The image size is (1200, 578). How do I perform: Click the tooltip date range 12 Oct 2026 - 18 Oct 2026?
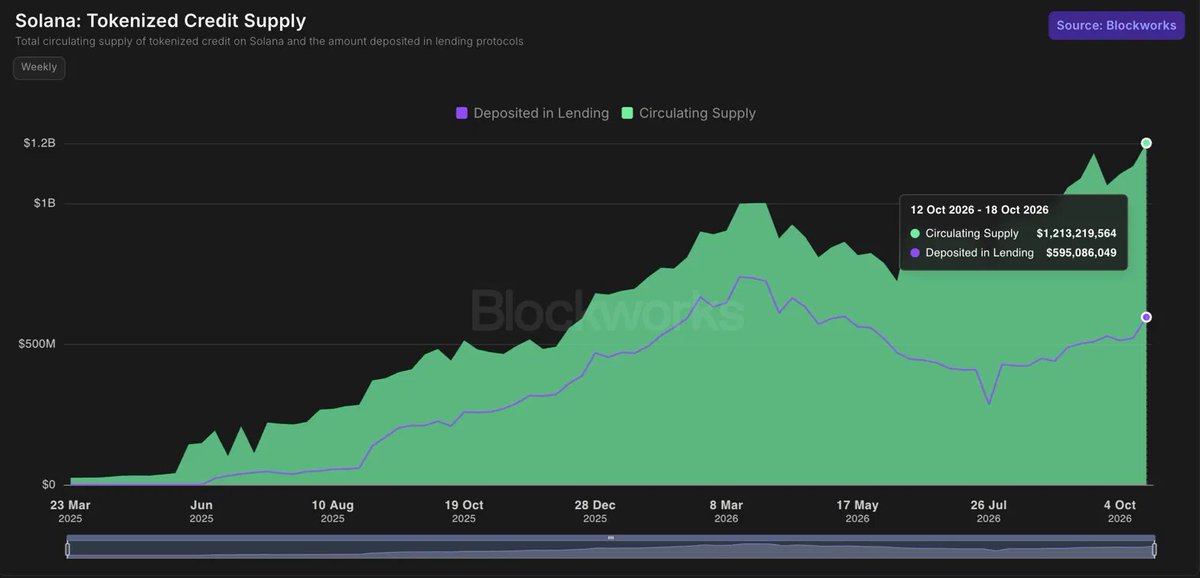point(979,210)
